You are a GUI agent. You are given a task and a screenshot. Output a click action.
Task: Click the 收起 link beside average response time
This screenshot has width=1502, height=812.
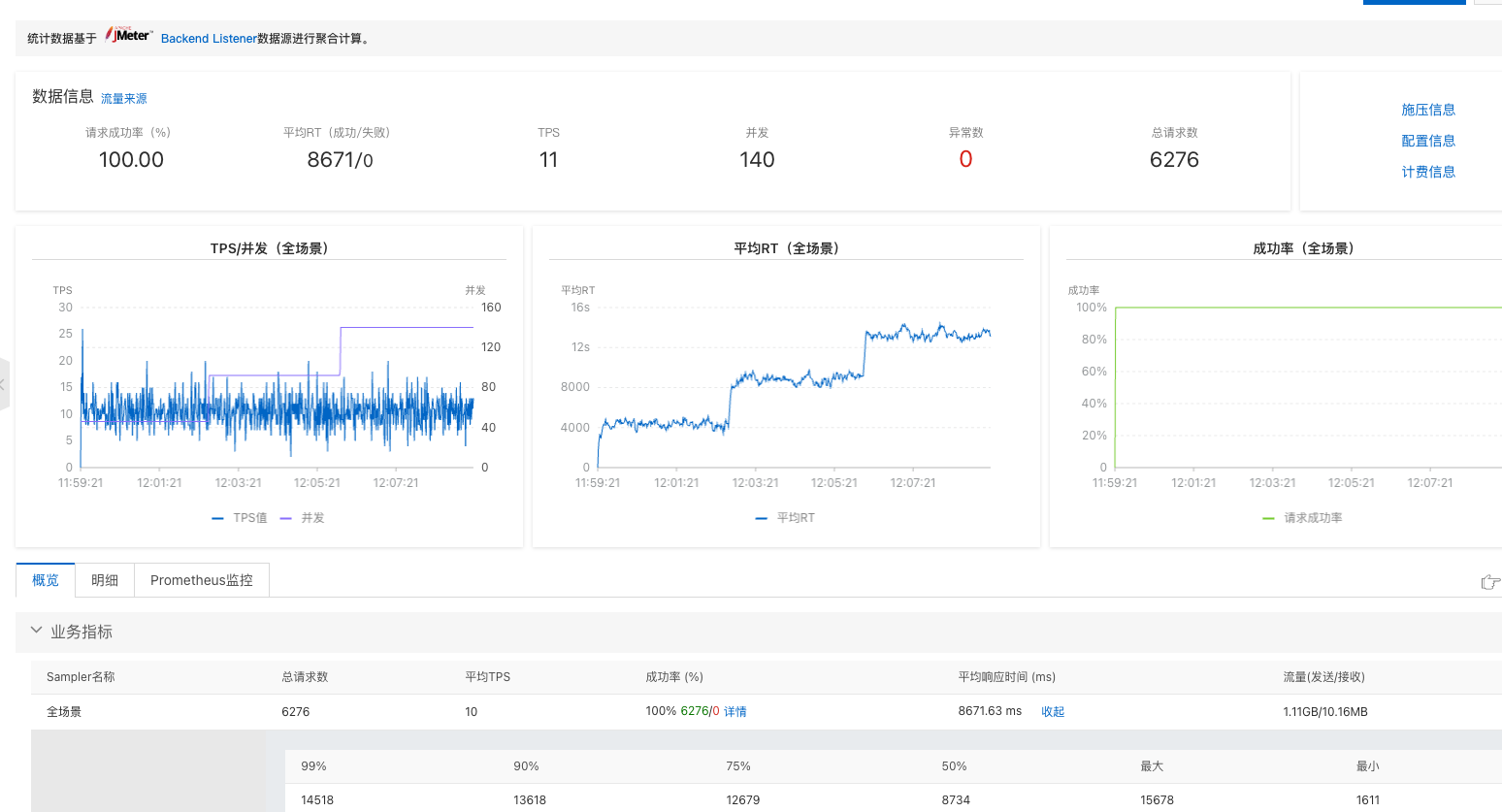click(x=1053, y=712)
